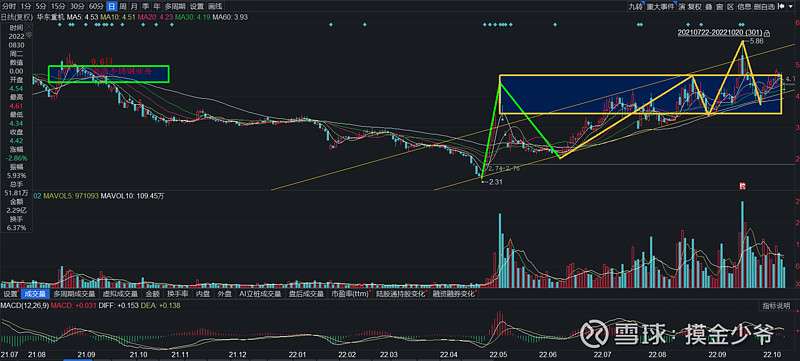Click the red event icon near 22.09

(743, 185)
